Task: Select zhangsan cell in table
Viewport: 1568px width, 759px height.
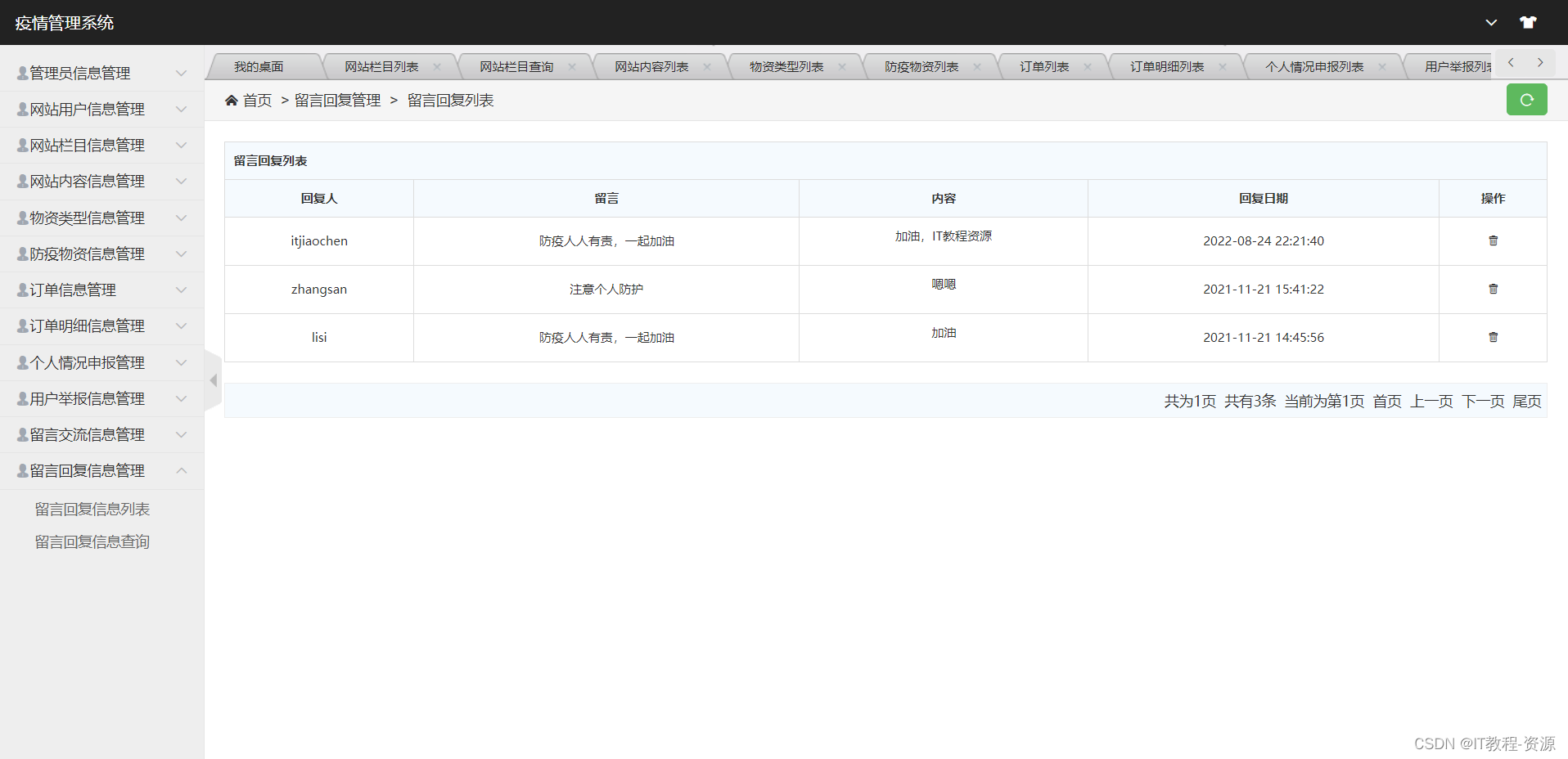Action: tap(319, 289)
